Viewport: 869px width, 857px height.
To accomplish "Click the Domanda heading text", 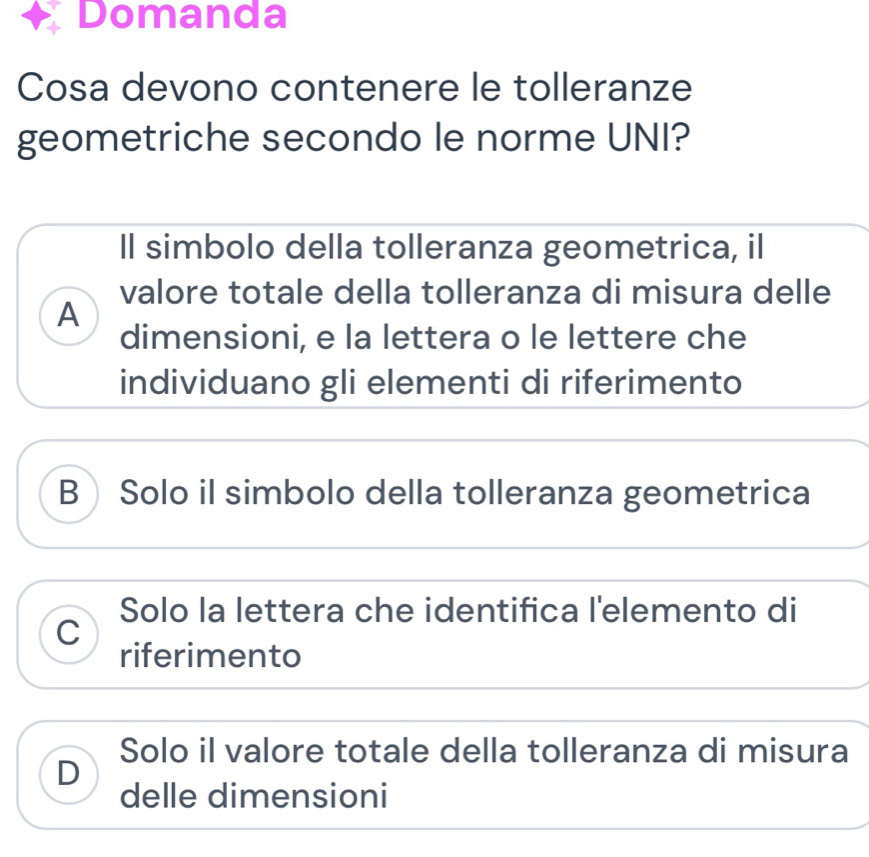I will (x=181, y=14).
